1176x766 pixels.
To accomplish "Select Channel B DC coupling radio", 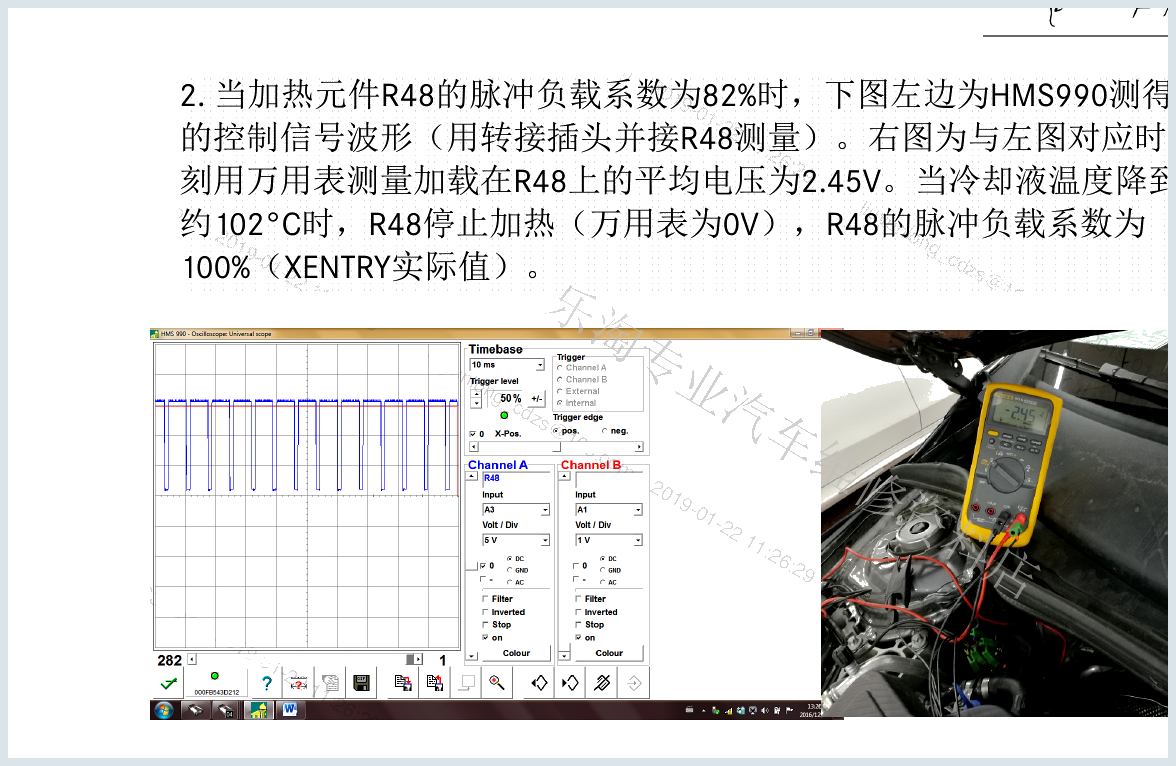I will click(603, 559).
